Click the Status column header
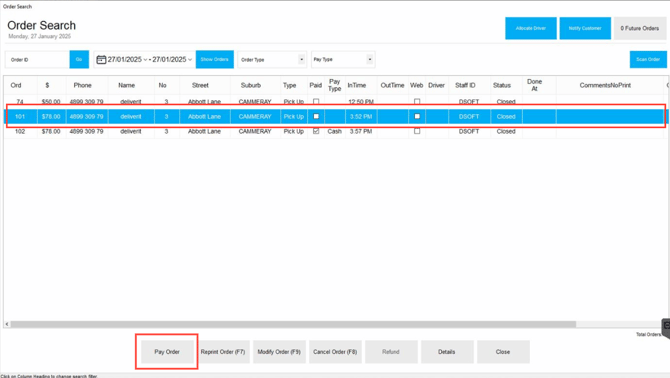The height and width of the screenshot is (378, 670). point(502,85)
